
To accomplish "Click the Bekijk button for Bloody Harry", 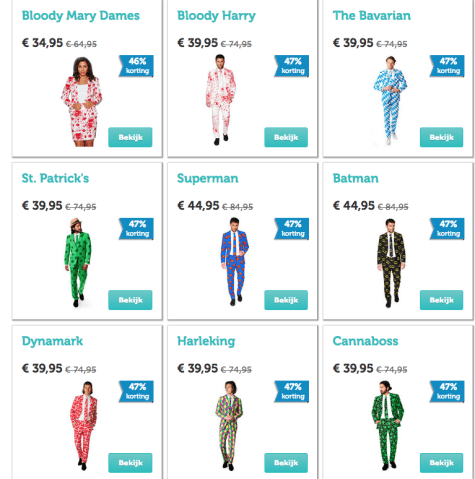I will tap(286, 137).
